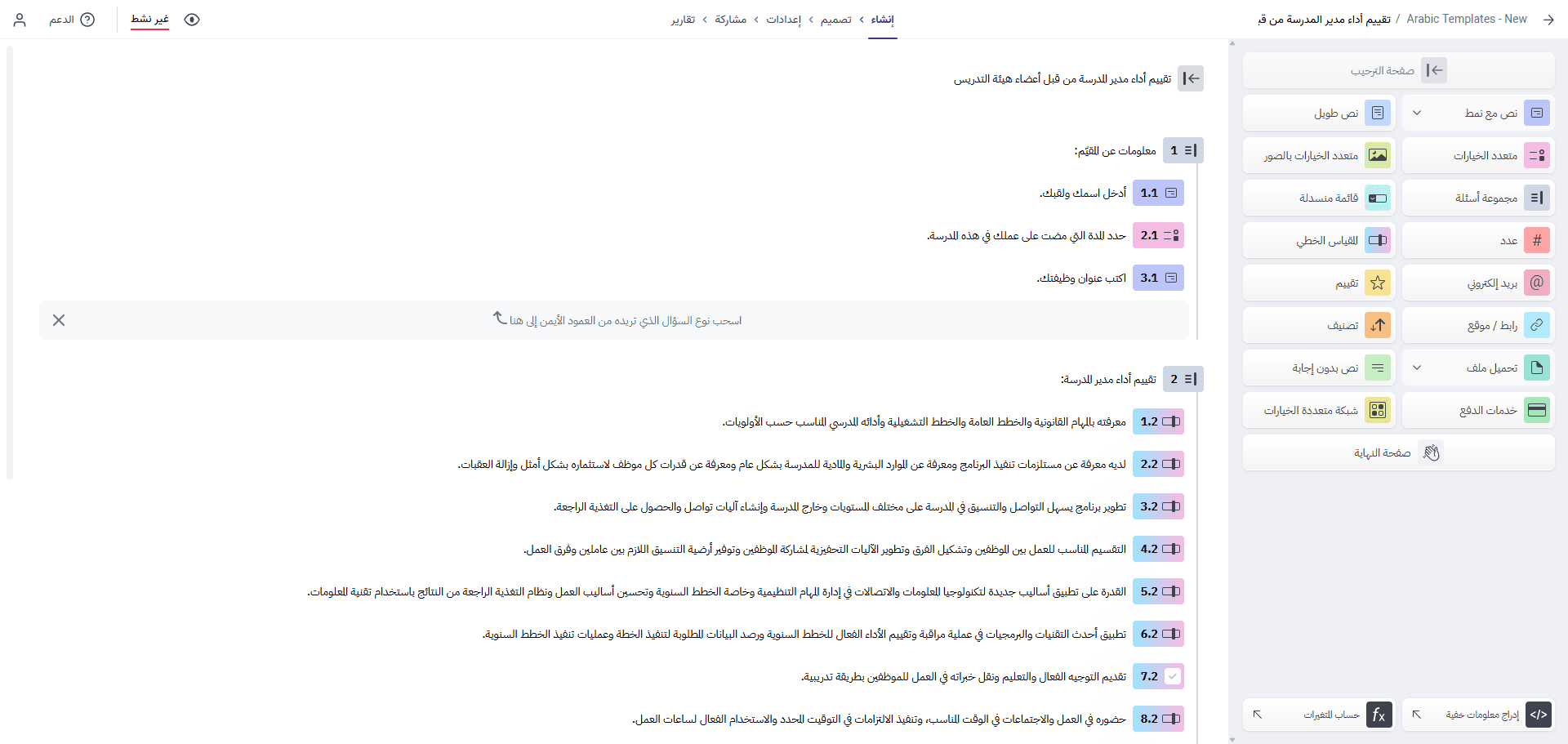
Task: Open question text أدخل اسمك ولقبك
Action: [1083, 193]
